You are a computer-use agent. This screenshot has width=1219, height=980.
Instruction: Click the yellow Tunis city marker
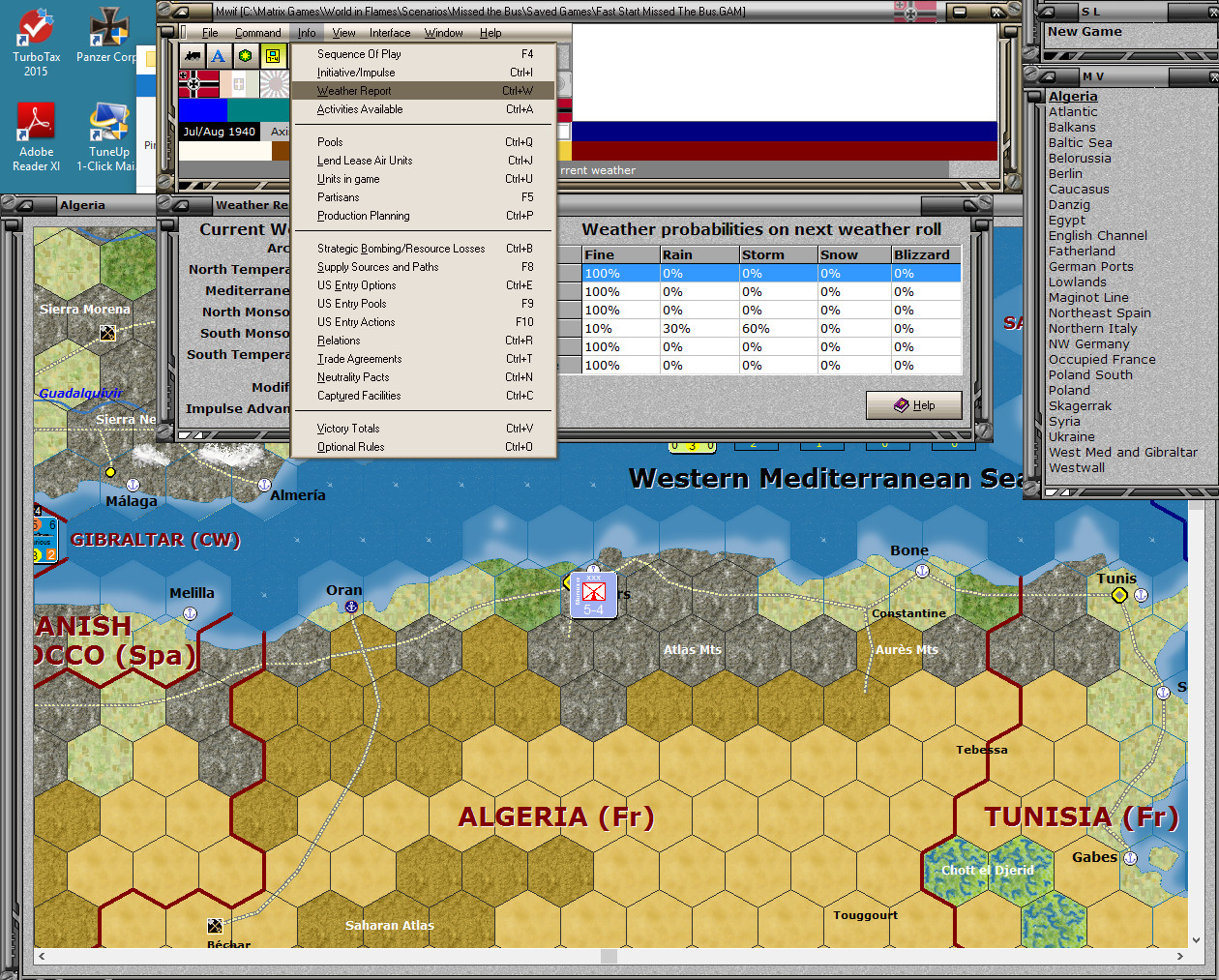[1119, 595]
